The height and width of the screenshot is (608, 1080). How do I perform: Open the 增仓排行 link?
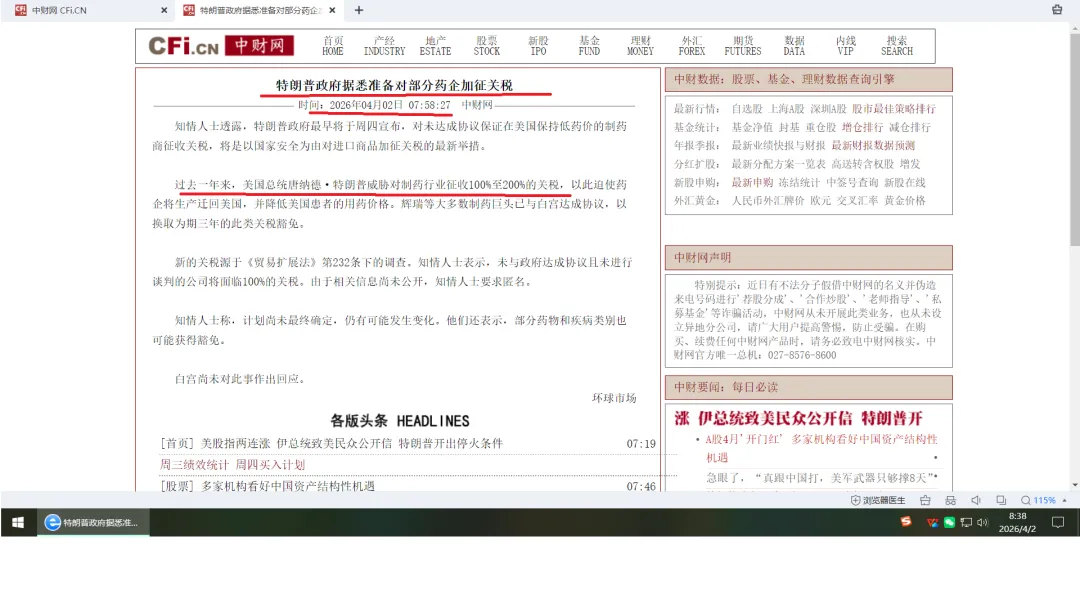coord(862,127)
